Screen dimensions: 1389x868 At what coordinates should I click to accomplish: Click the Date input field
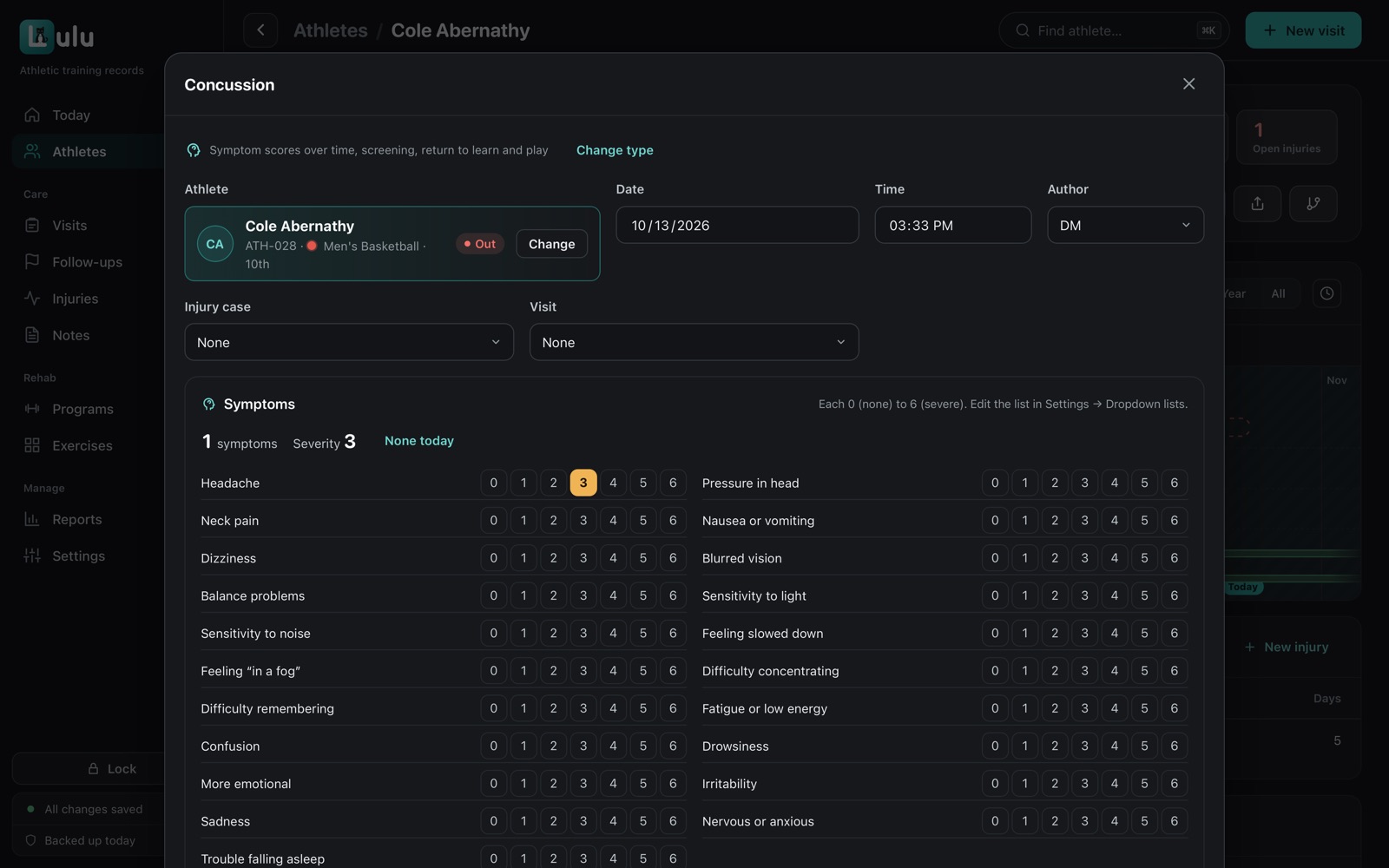pos(737,225)
